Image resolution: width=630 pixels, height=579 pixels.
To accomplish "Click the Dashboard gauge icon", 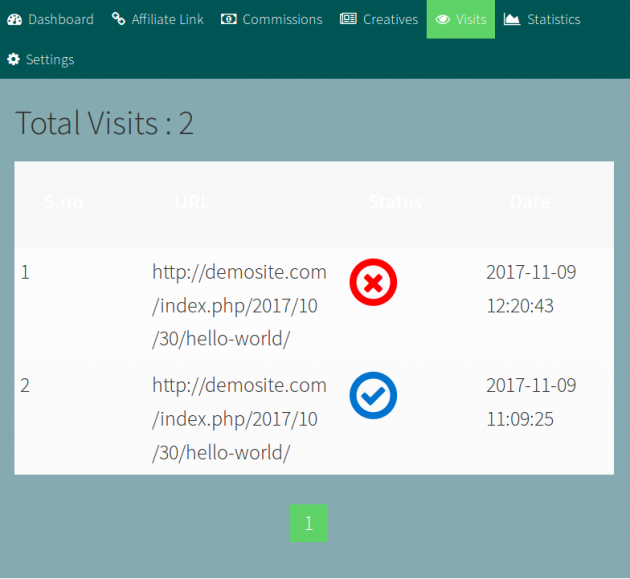I will (x=14, y=19).
